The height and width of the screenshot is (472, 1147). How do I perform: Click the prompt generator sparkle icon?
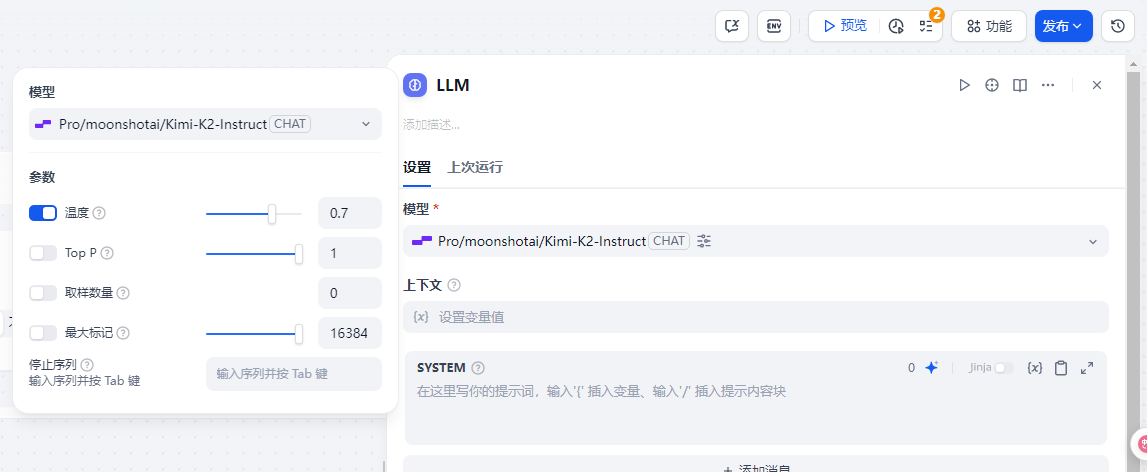click(931, 368)
